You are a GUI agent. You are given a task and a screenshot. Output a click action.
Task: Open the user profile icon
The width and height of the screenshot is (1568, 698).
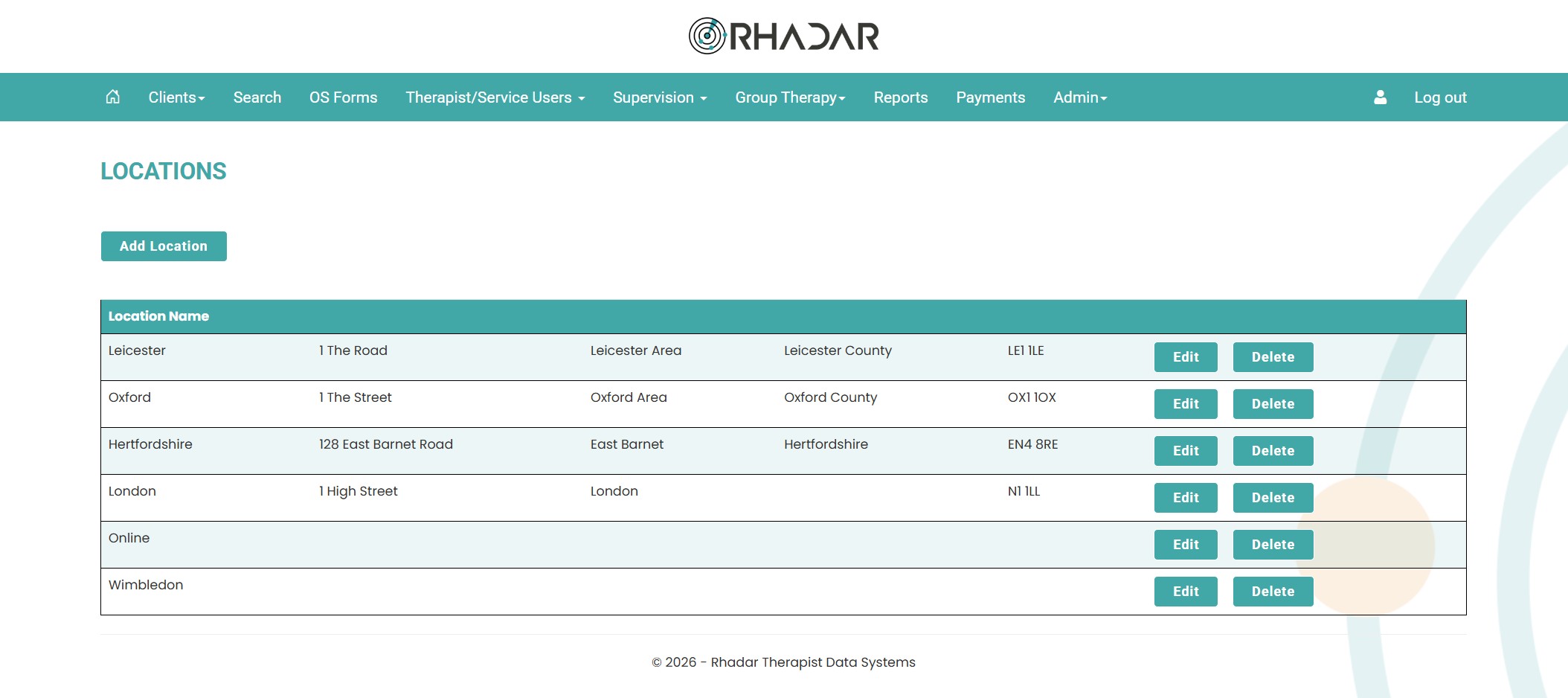tap(1380, 97)
